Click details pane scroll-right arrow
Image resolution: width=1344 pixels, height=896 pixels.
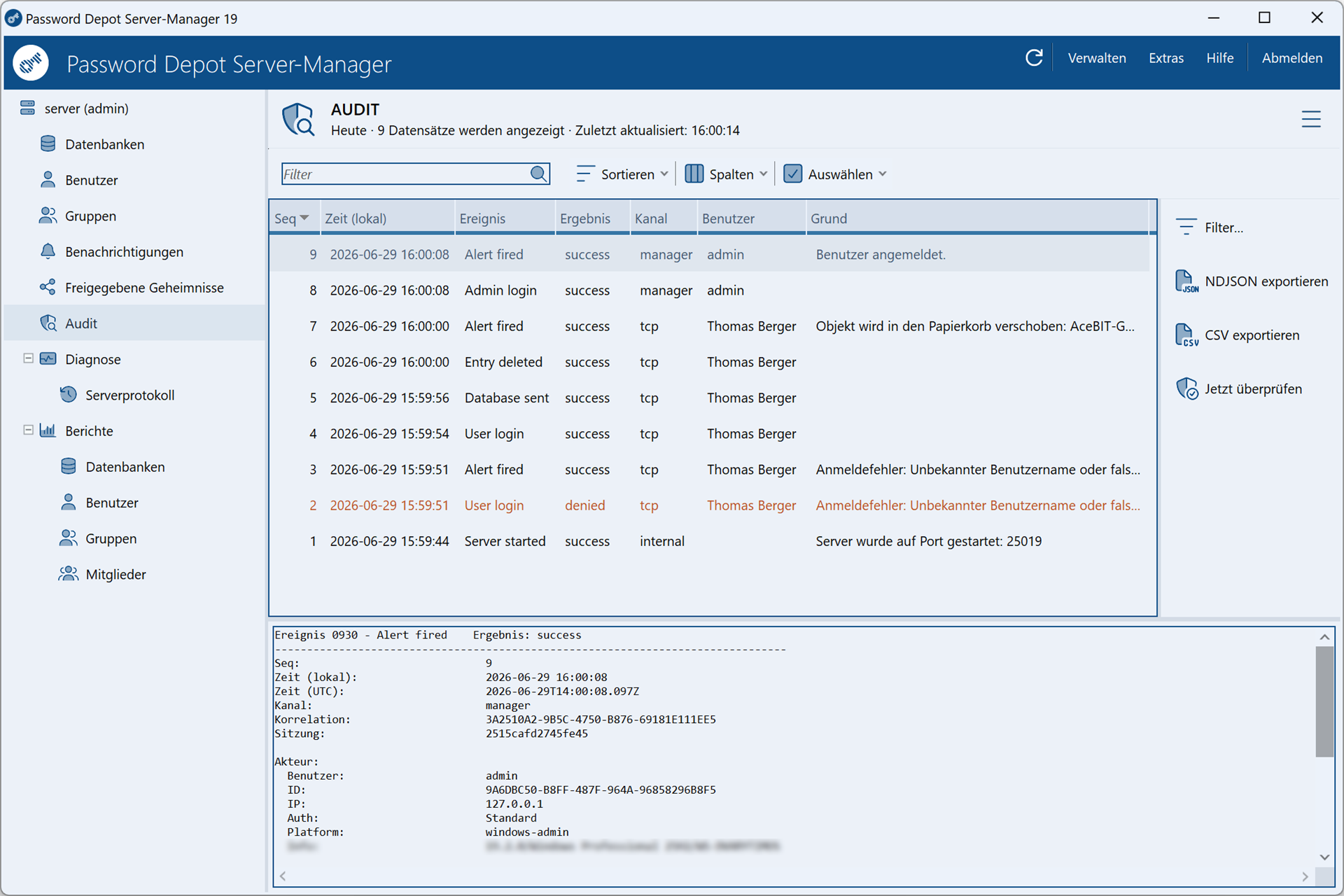[1305, 876]
